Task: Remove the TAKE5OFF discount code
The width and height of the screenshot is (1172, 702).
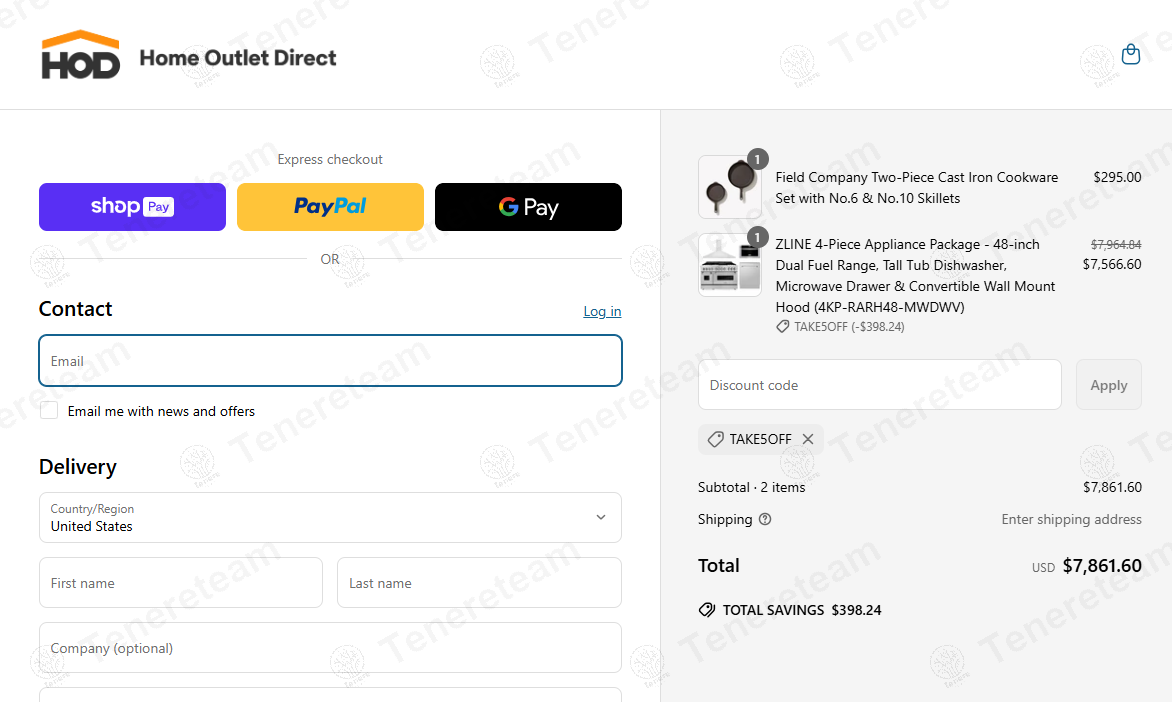Action: 808,439
